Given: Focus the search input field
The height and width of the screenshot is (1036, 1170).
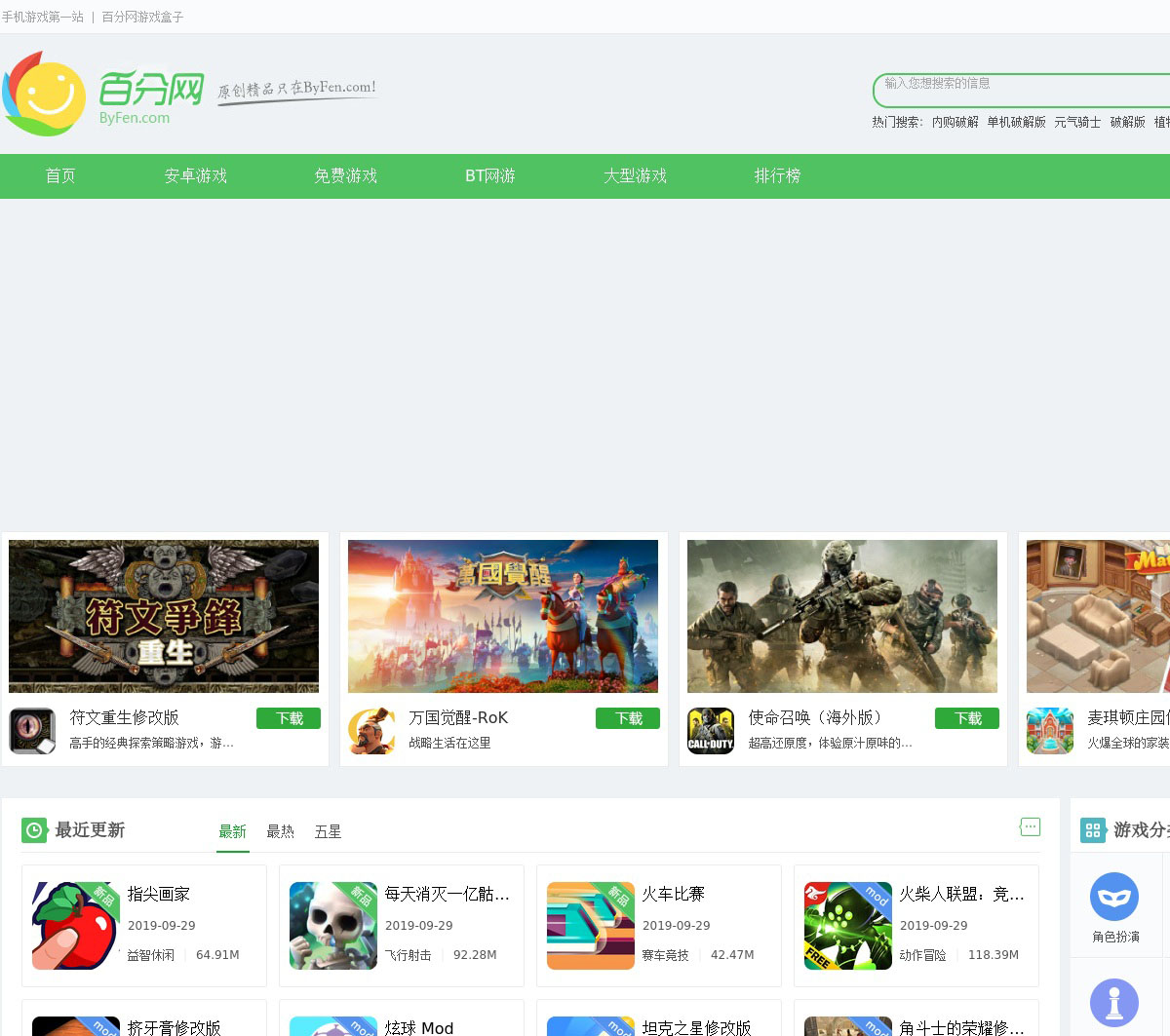Looking at the screenshot, I should point(1022,90).
